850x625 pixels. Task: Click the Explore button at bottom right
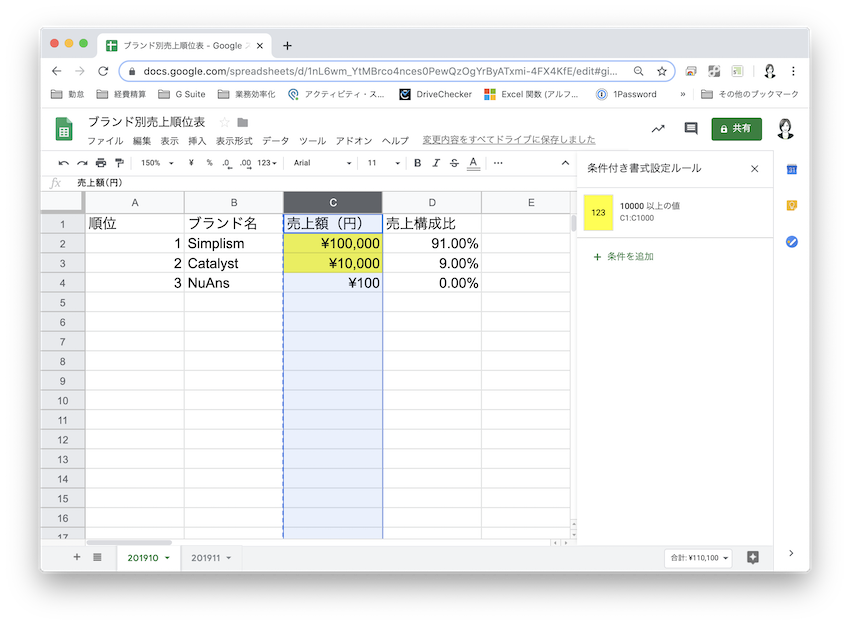coord(753,557)
